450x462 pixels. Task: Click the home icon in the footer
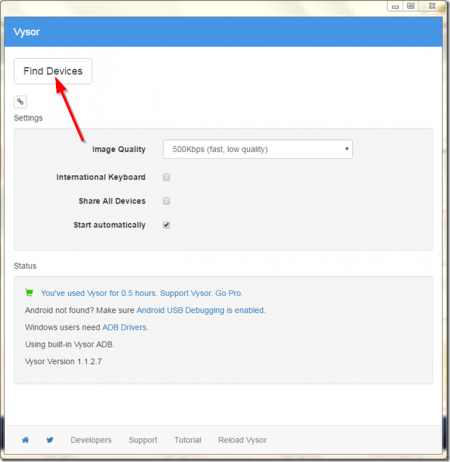25,440
